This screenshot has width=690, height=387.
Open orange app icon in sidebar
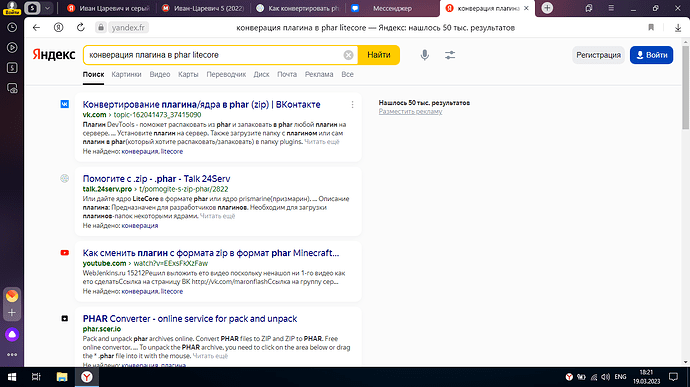(12, 296)
